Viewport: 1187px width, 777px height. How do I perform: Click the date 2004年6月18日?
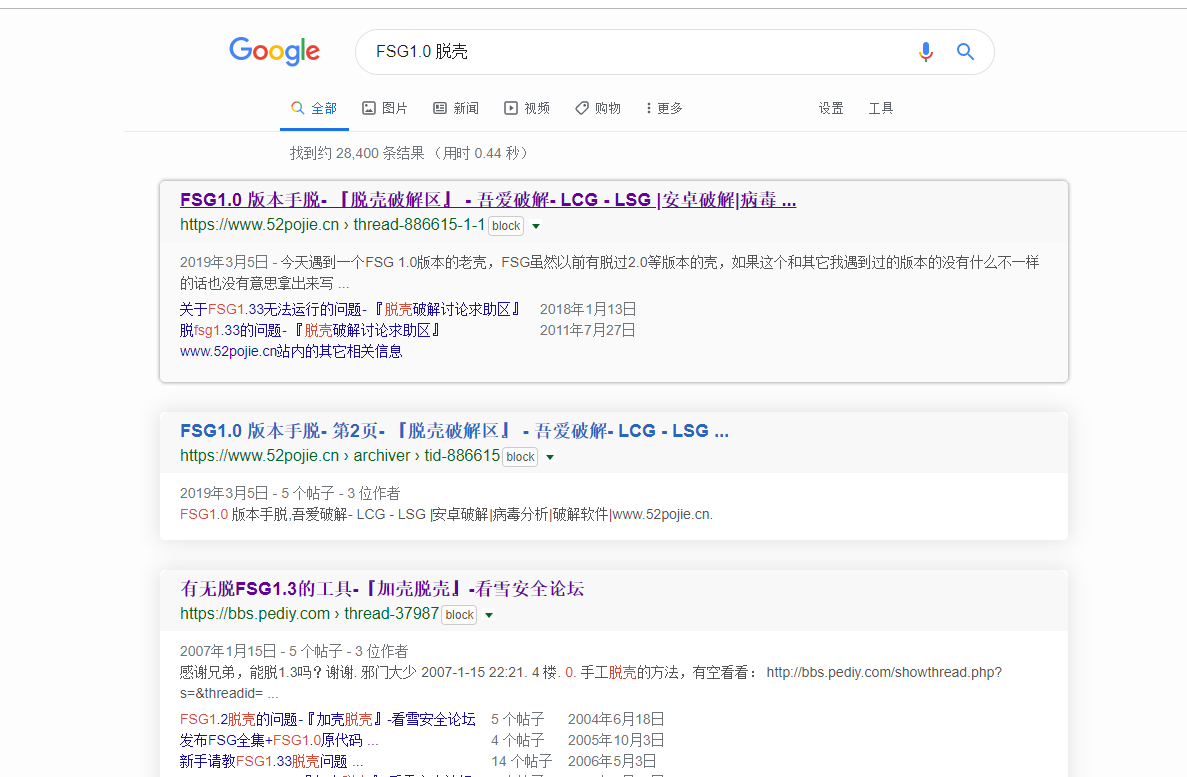[616, 719]
